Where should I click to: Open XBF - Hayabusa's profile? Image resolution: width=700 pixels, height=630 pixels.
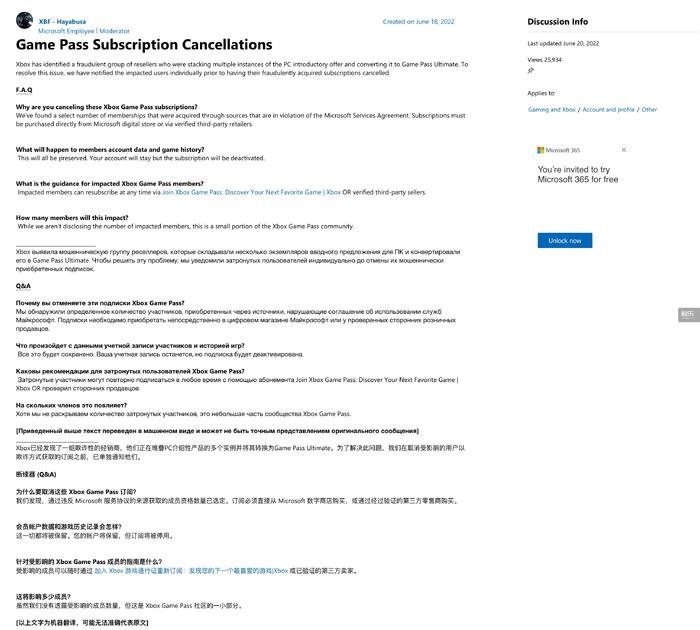(x=62, y=21)
